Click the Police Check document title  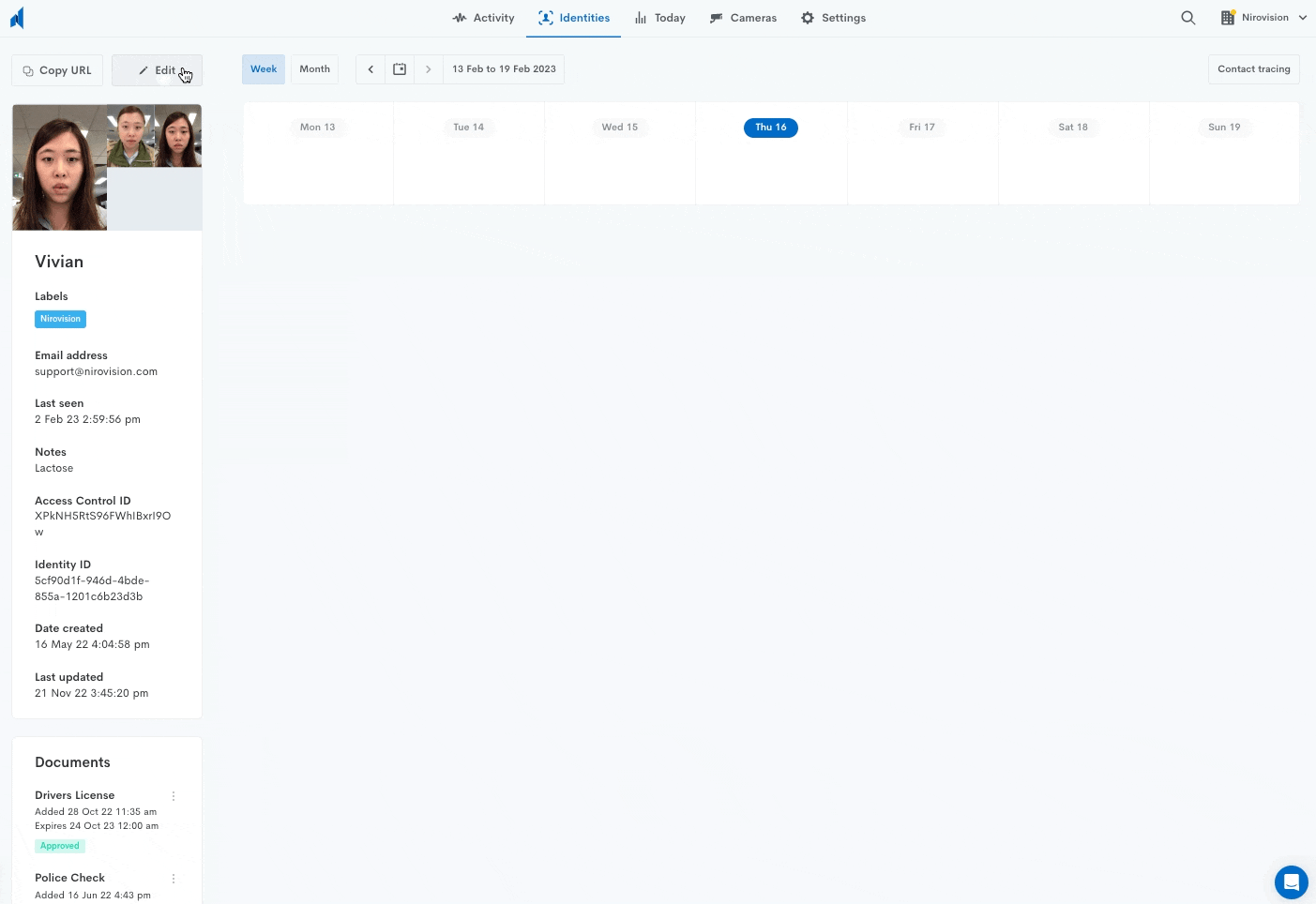pos(69,878)
